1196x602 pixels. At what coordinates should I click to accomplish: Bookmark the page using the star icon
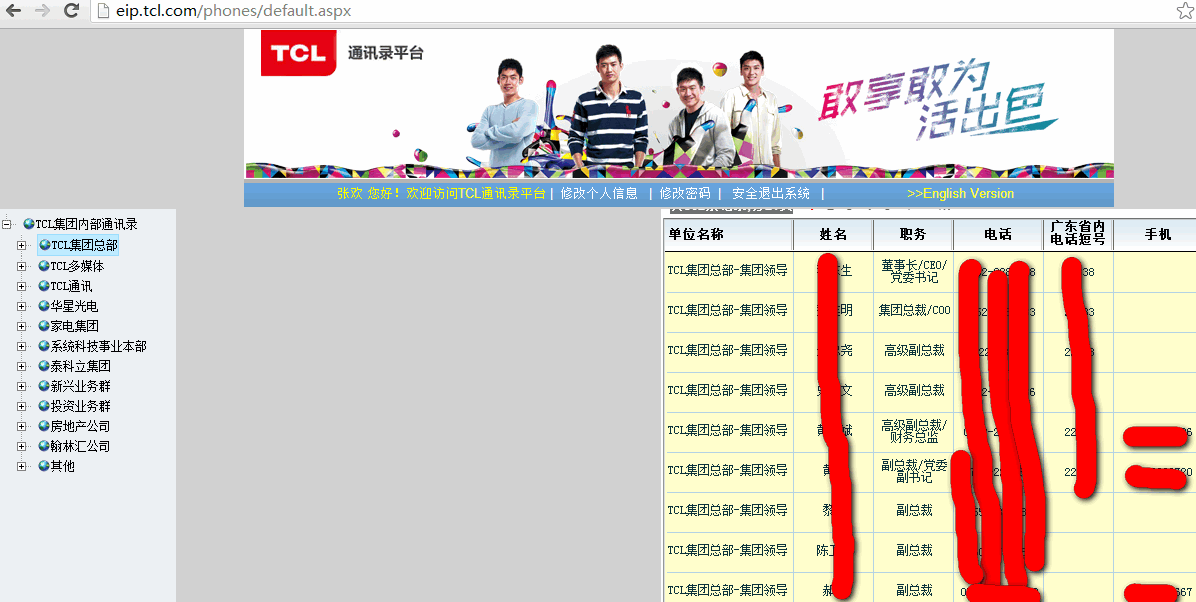1185,11
